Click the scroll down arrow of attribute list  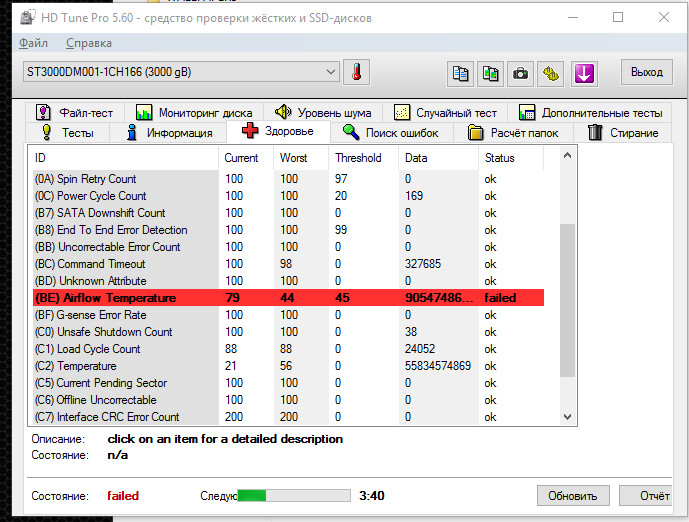(567, 417)
